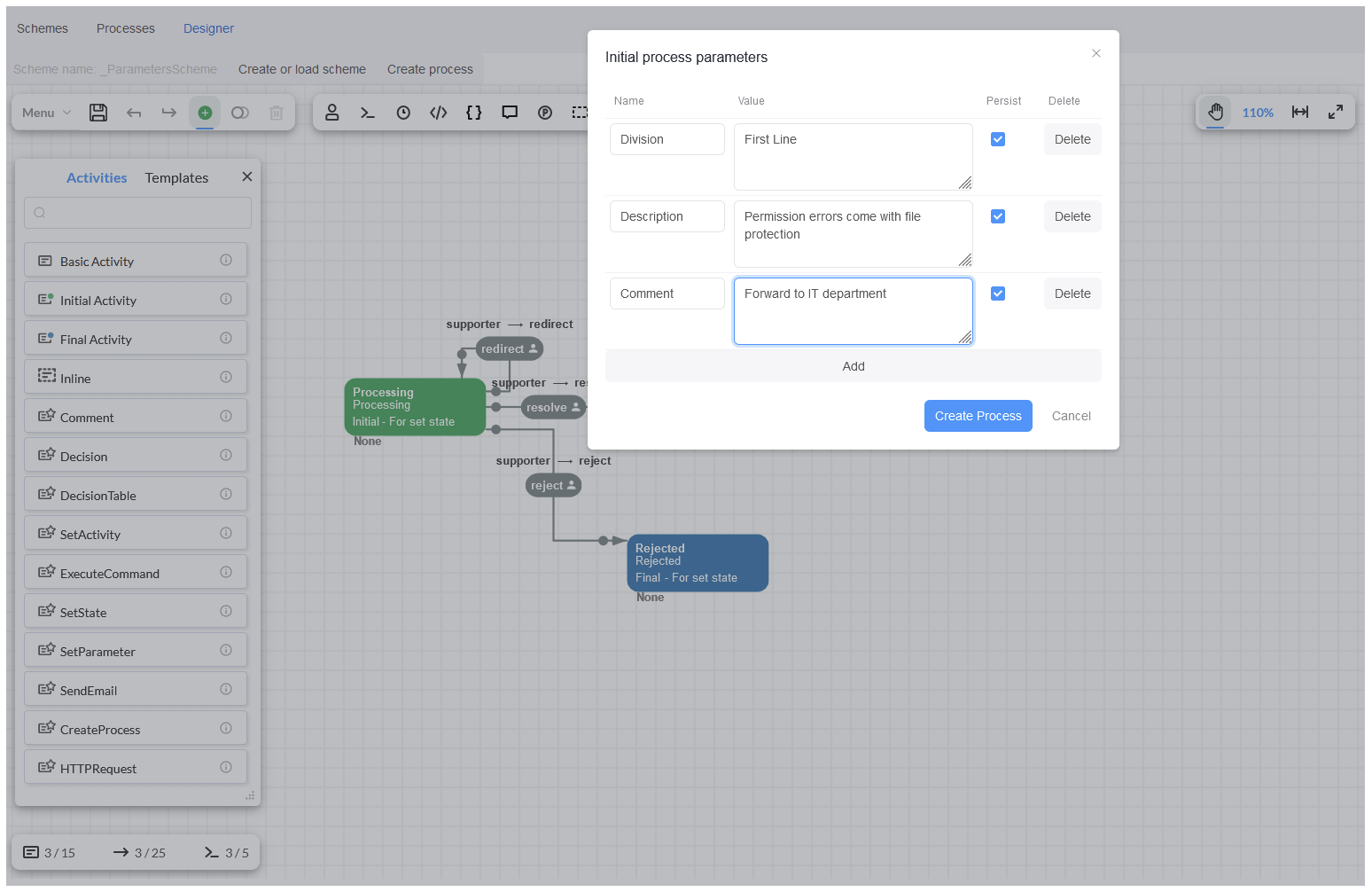Image resolution: width=1372 pixels, height=892 pixels.
Task: Close the Activities panel
Action: (x=247, y=176)
